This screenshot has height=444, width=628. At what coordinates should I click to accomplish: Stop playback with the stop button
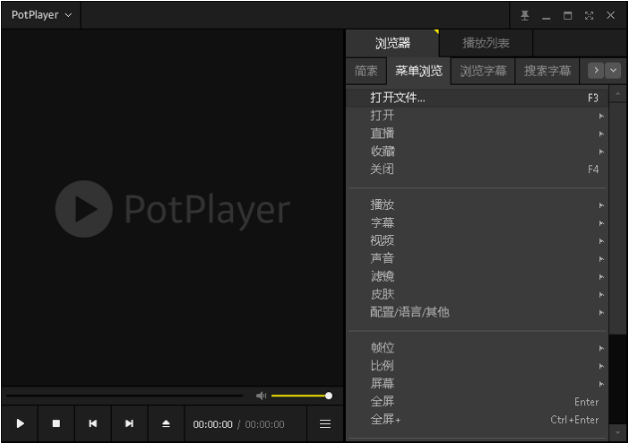tap(56, 424)
